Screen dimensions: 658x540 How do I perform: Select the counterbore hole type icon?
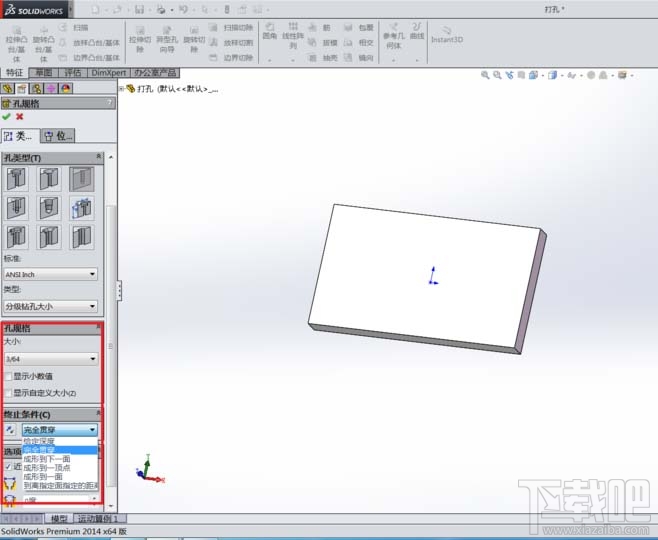(x=17, y=178)
